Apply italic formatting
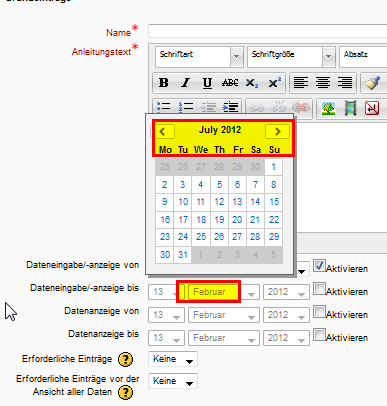The image size is (387, 406). click(186, 83)
